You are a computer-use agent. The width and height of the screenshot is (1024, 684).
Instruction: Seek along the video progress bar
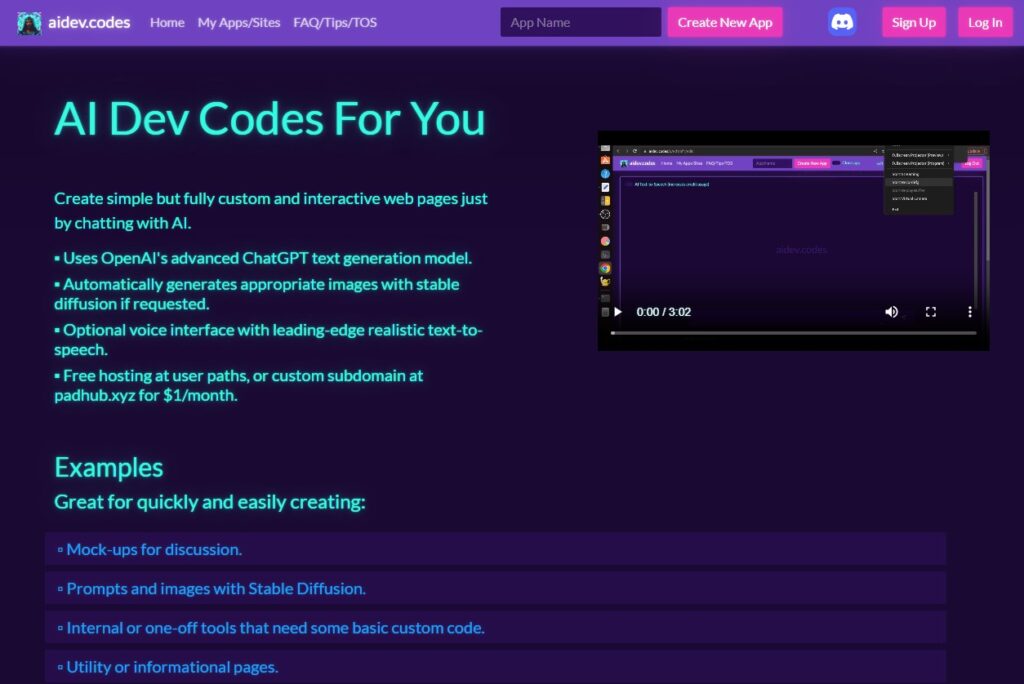point(792,333)
